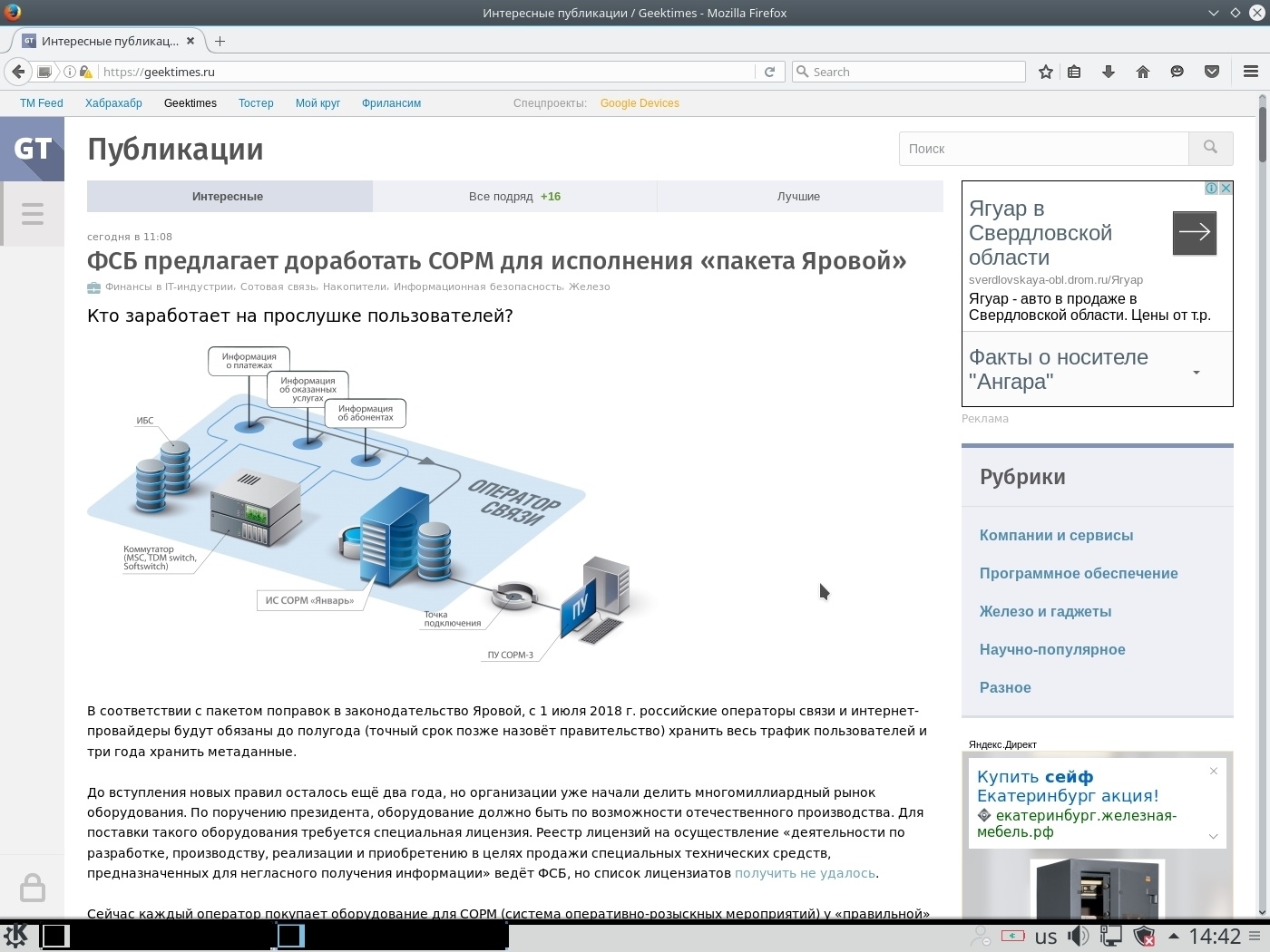Image resolution: width=1270 pixels, height=952 pixels.
Task: Click the GT logo in the page sidebar
Action: coord(33,150)
